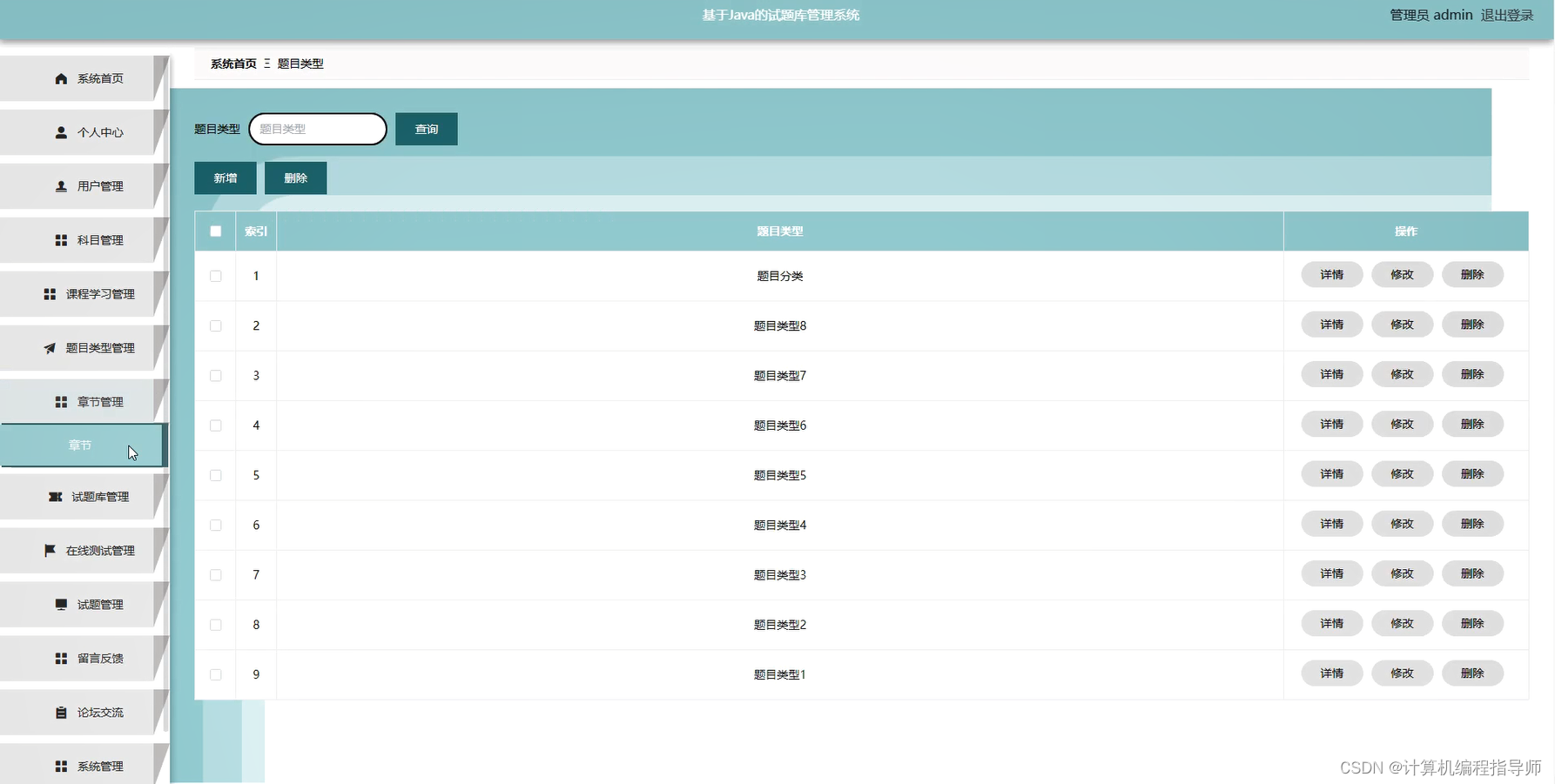The width and height of the screenshot is (1555, 784).
Task: Click the grid icon beside 系统管理
Action: 61,767
